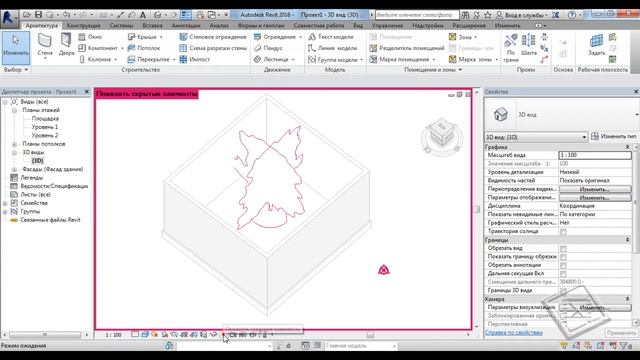Toggle Границы 3D вида checkbox
This screenshot has height=360, width=640.
(563, 291)
